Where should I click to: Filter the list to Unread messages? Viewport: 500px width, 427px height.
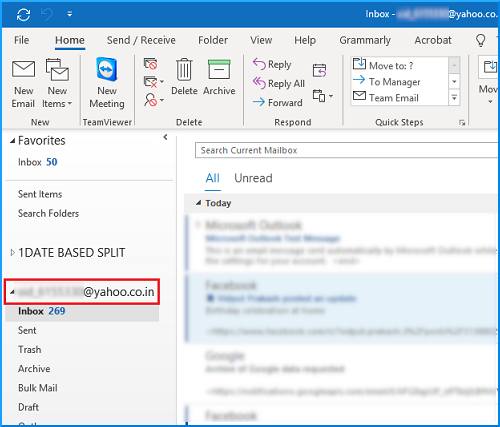[x=253, y=178]
